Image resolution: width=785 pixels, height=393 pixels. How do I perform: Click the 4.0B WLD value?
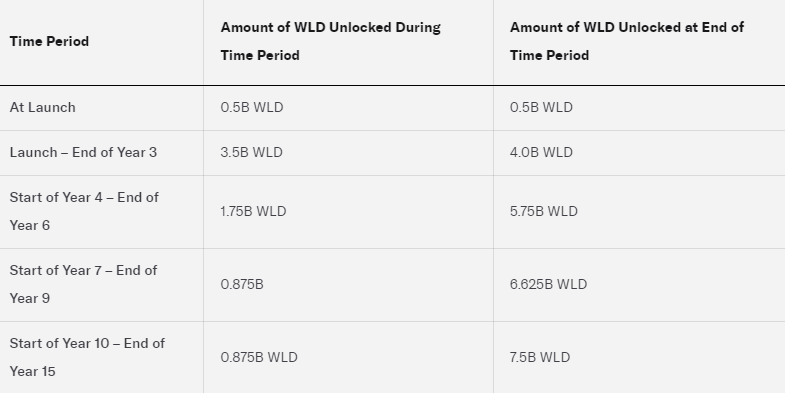[x=541, y=152]
